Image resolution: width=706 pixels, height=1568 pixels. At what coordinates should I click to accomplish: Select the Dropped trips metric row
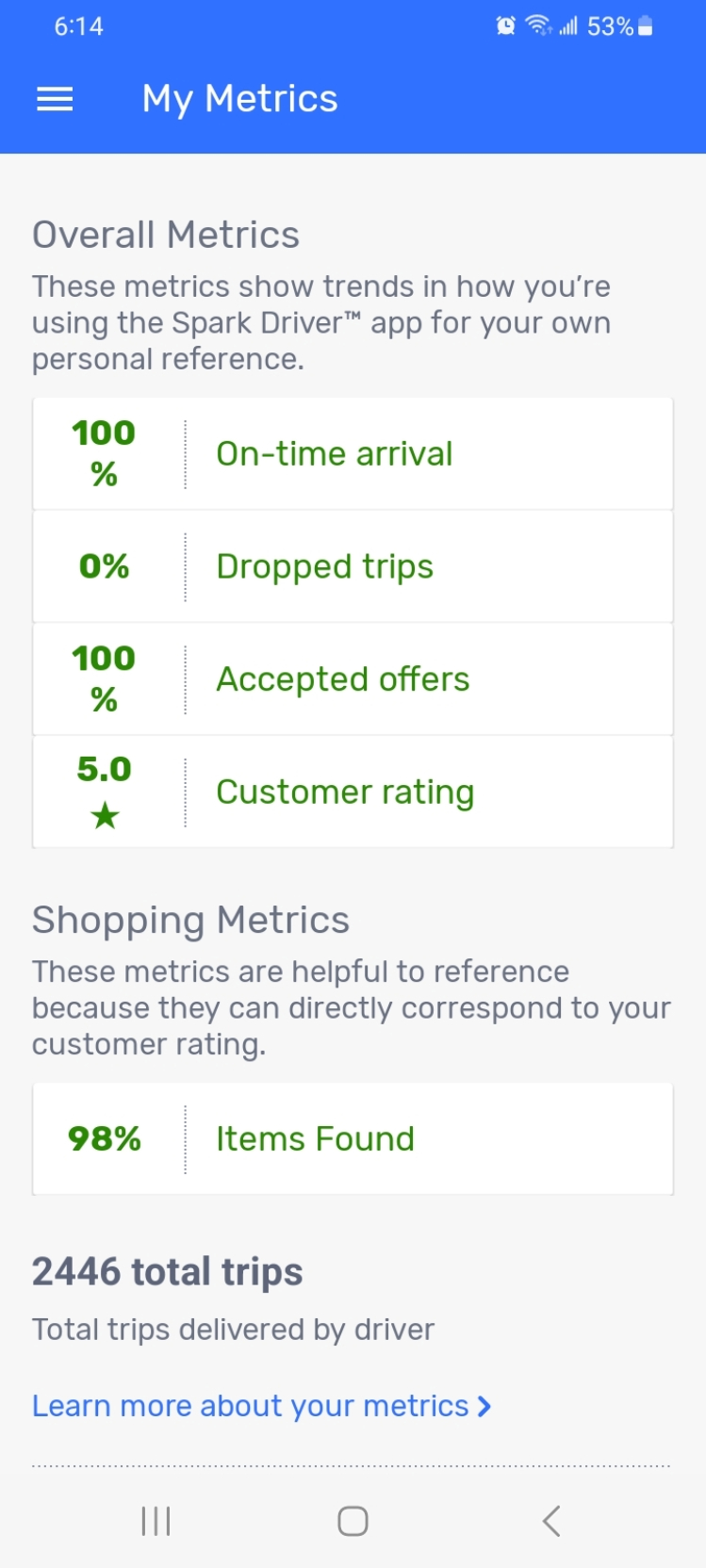coord(353,566)
